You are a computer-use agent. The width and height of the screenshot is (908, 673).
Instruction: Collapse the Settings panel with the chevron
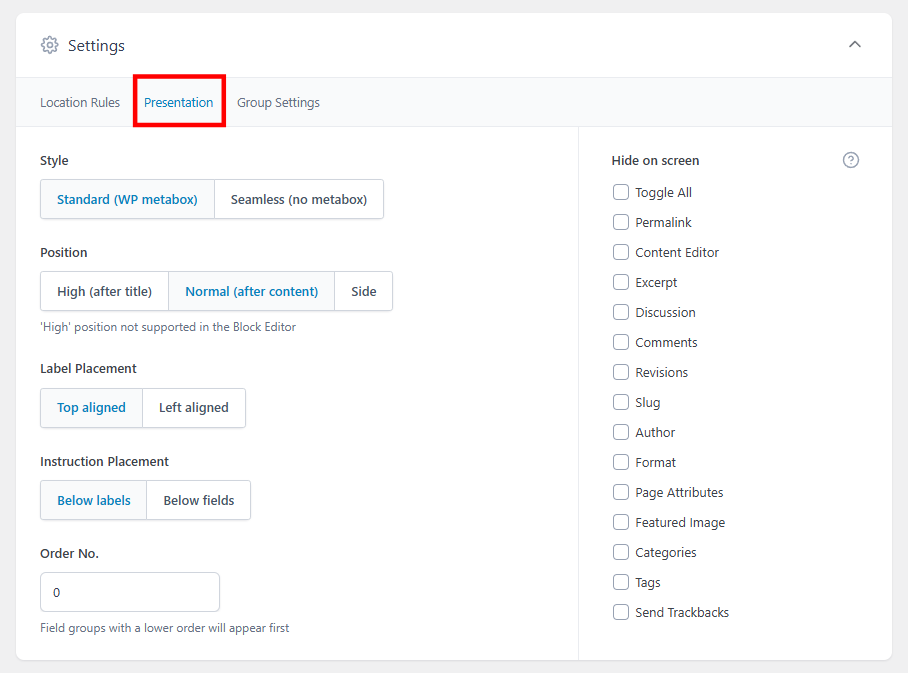coord(855,44)
